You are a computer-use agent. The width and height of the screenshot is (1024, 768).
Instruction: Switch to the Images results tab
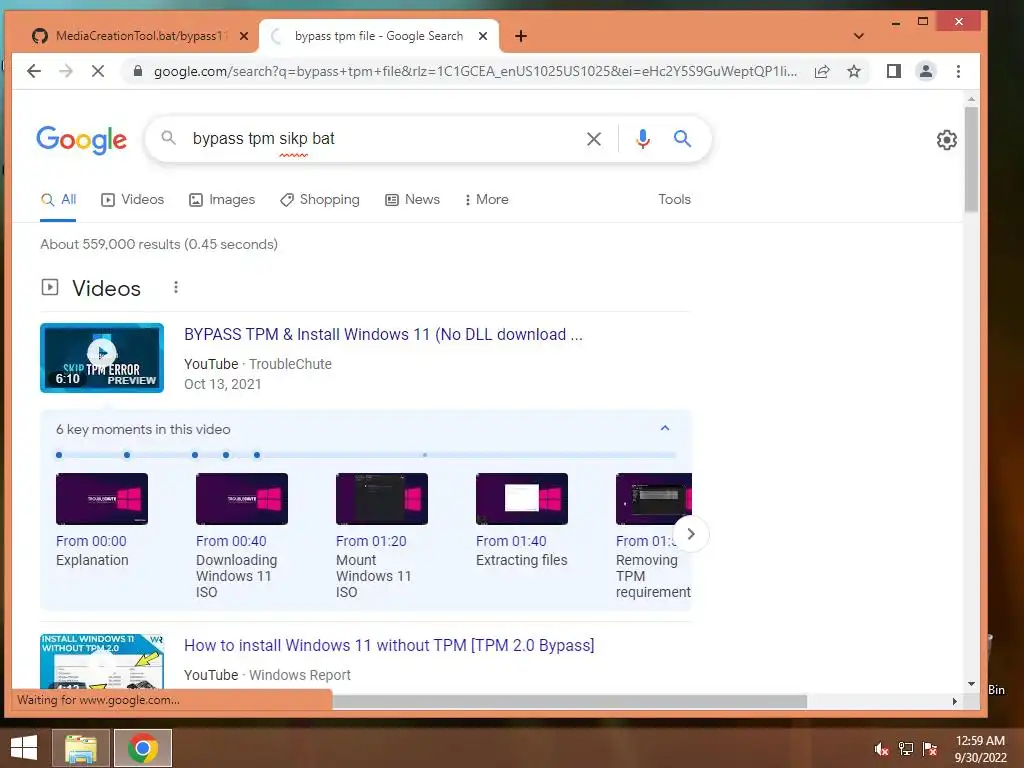[222, 200]
